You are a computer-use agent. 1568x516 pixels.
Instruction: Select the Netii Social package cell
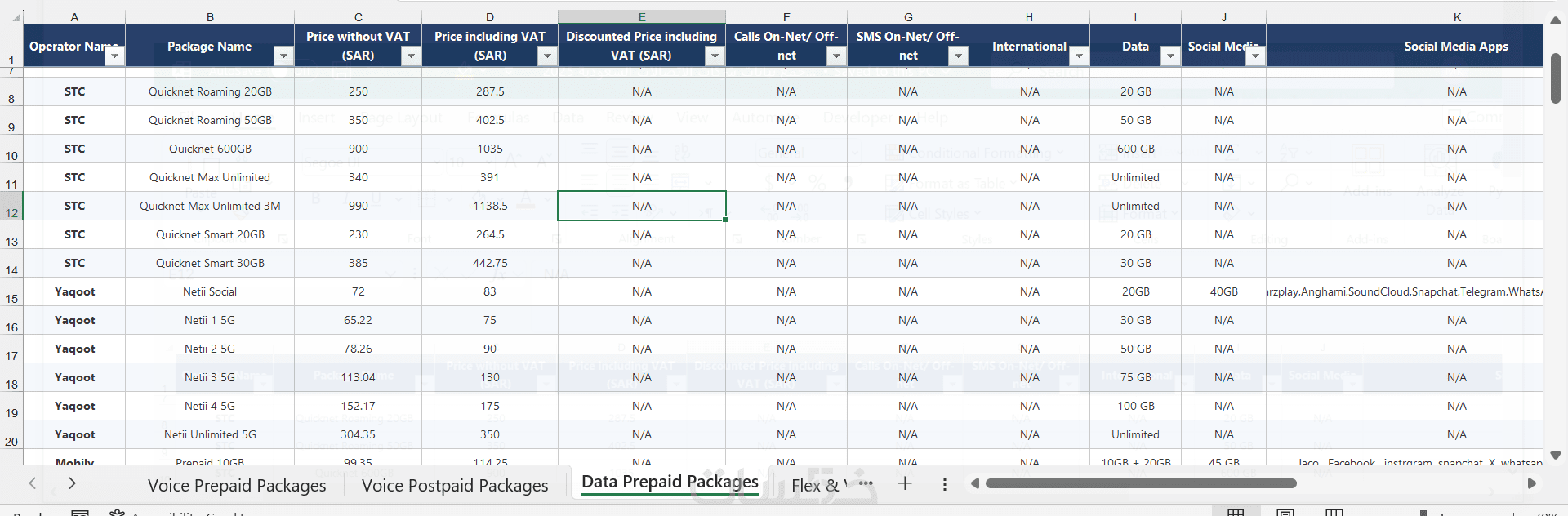coord(210,291)
